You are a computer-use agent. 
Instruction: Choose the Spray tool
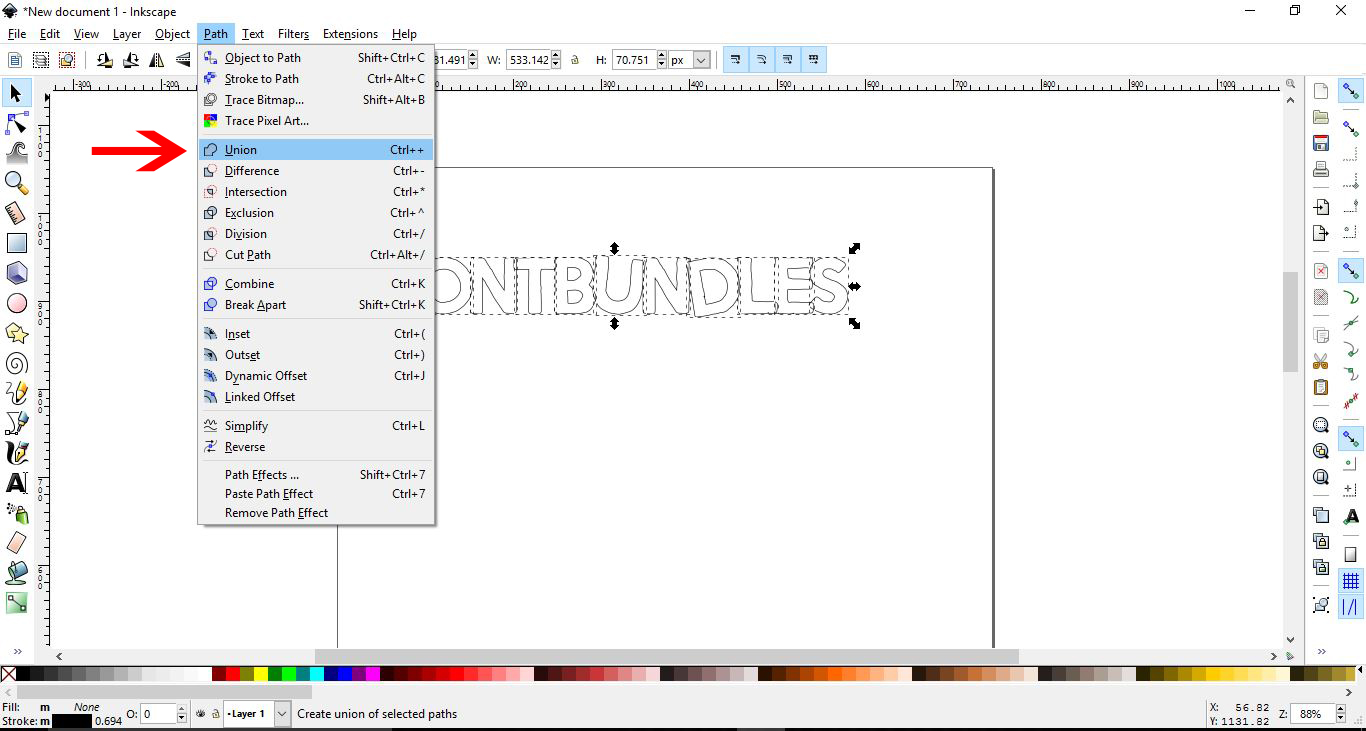pos(16,513)
